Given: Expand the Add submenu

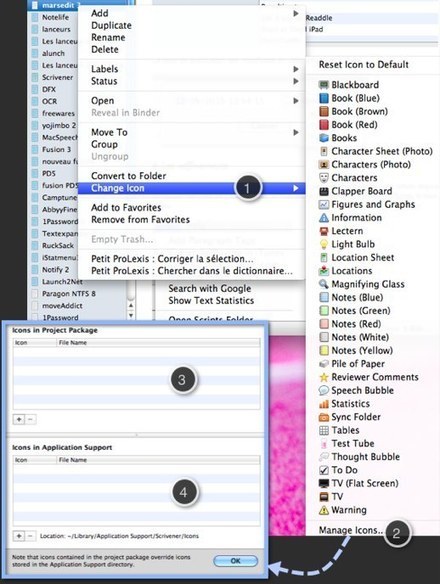Looking at the screenshot, I should [x=191, y=13].
